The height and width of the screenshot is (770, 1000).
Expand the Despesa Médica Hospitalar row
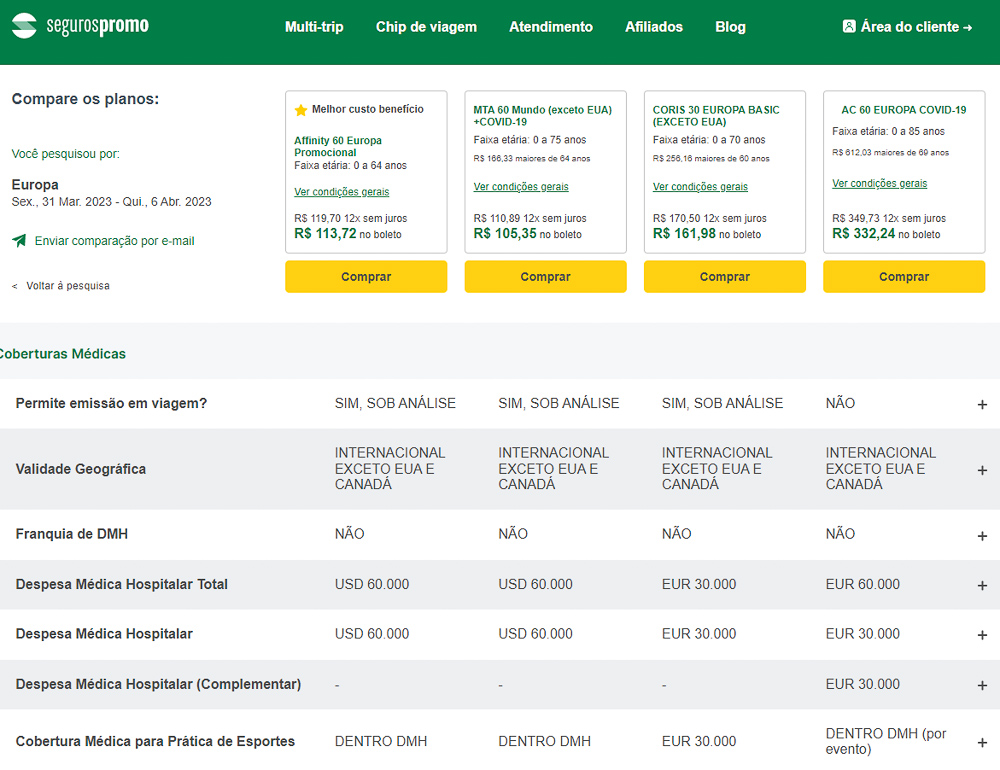point(982,635)
